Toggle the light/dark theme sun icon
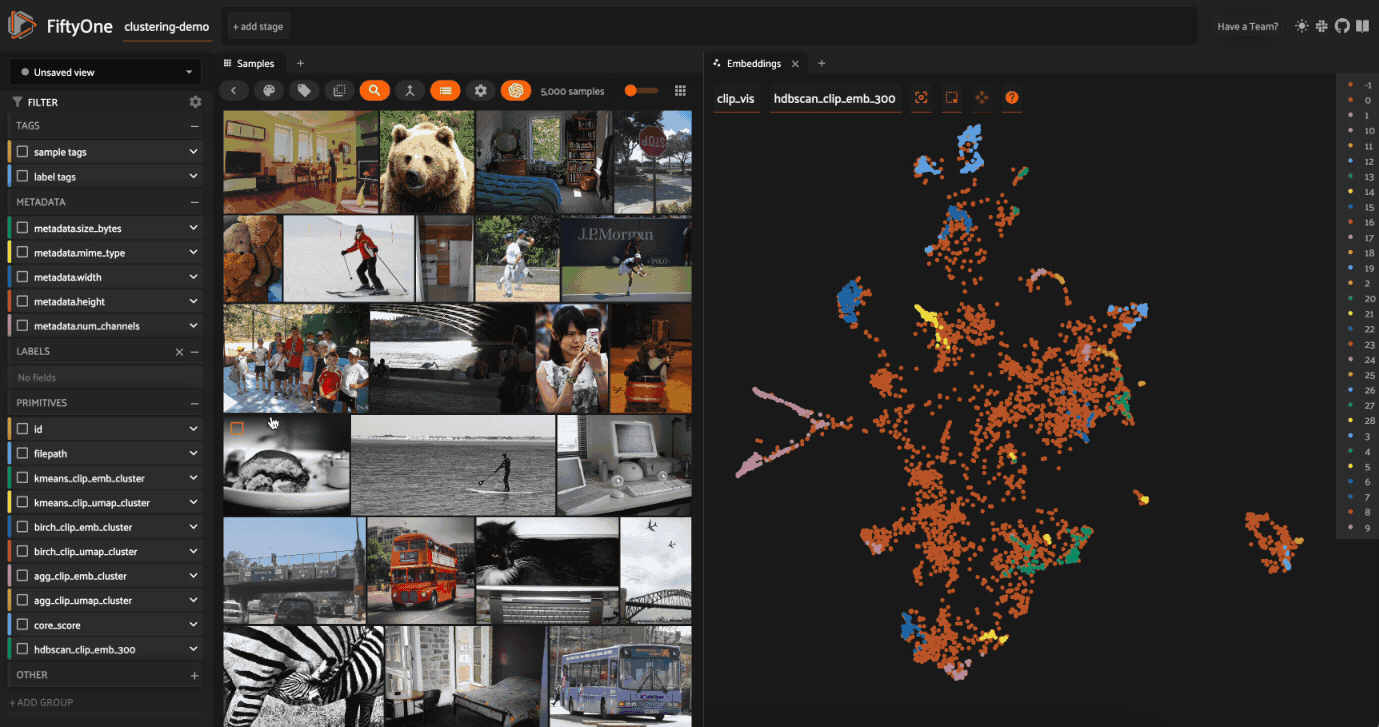This screenshot has width=1379, height=727. [1301, 26]
